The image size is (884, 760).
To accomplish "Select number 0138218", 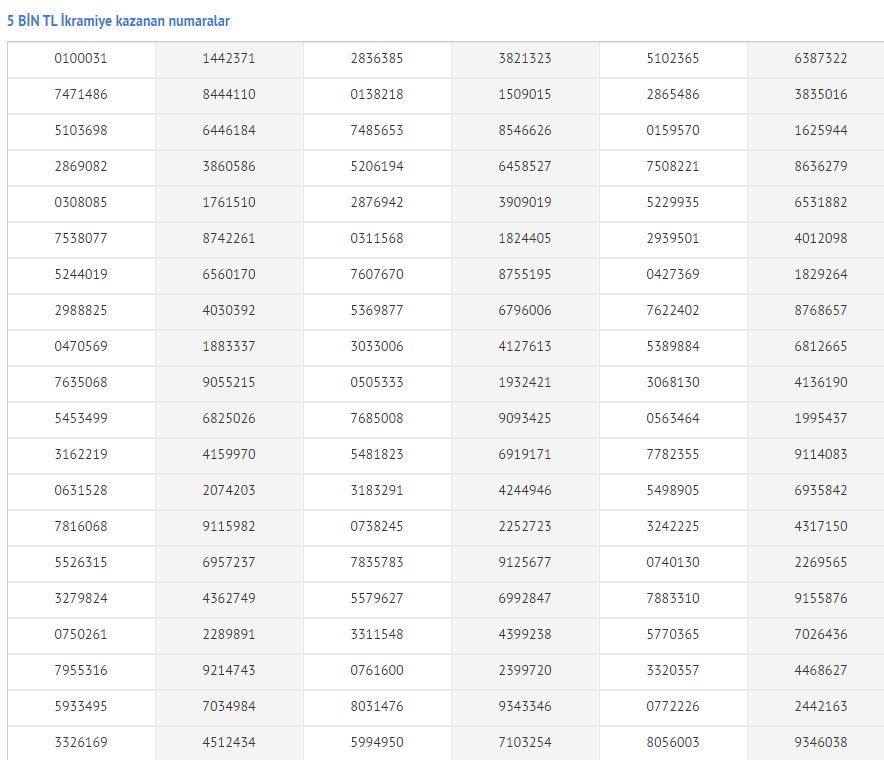I will [377, 94].
